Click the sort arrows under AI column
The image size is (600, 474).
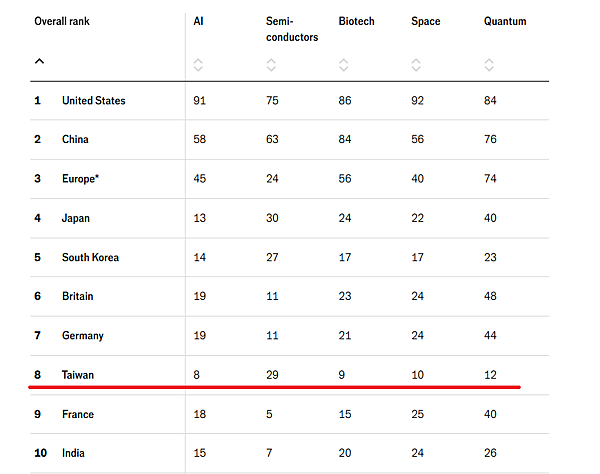coord(198,65)
